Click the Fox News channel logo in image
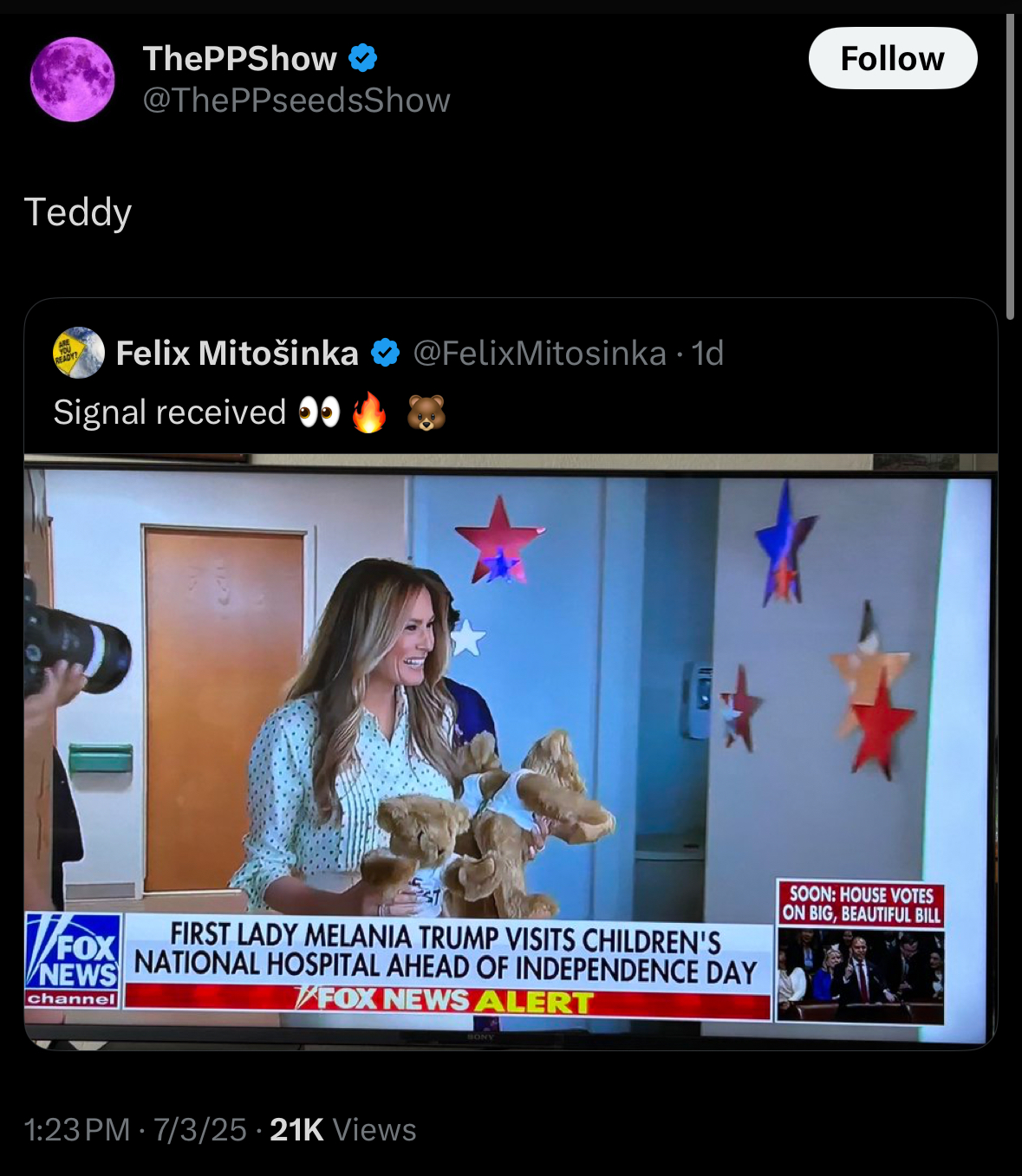This screenshot has width=1022, height=1176. [73, 959]
